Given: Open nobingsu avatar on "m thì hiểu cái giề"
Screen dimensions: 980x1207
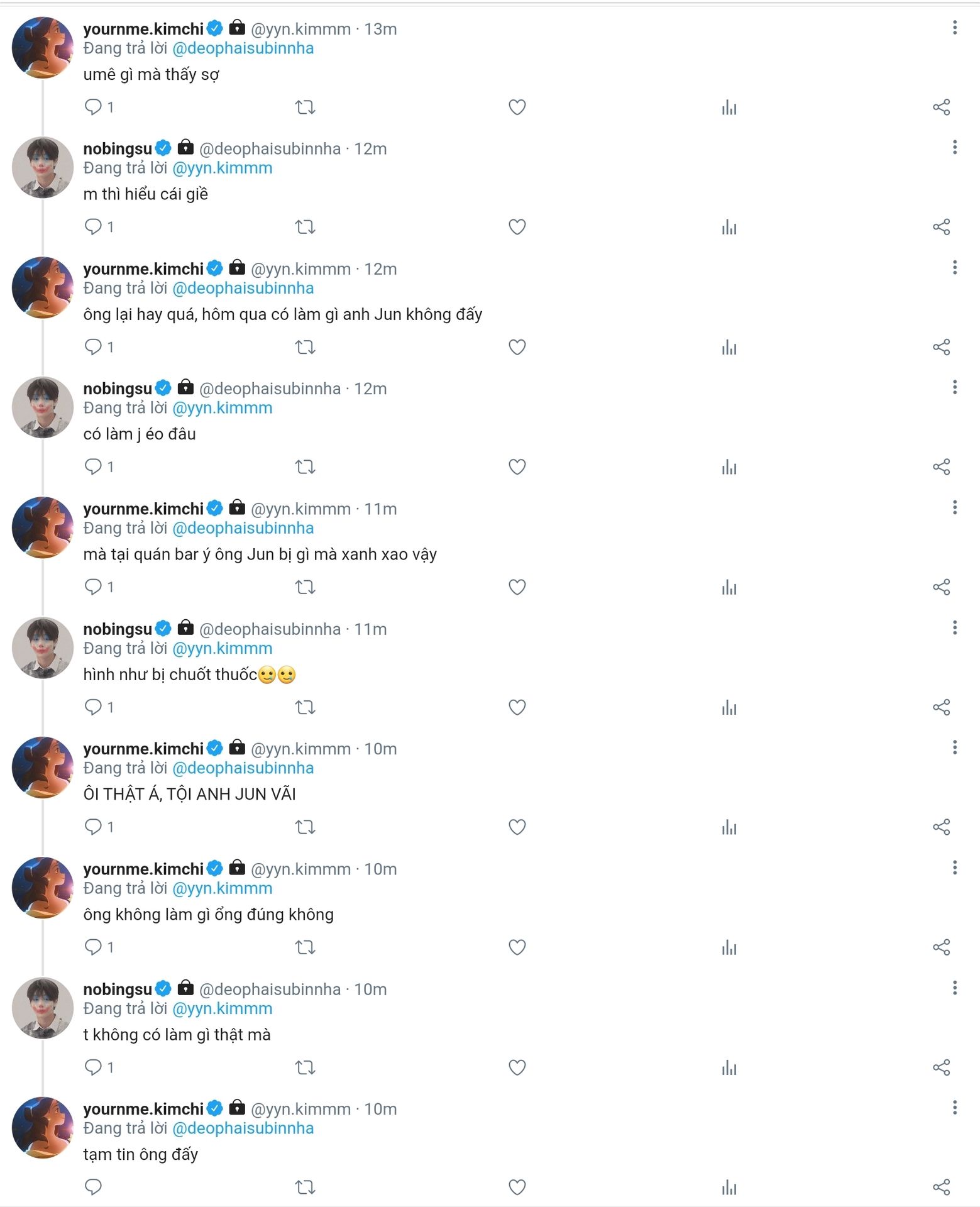Looking at the screenshot, I should 43,168.
